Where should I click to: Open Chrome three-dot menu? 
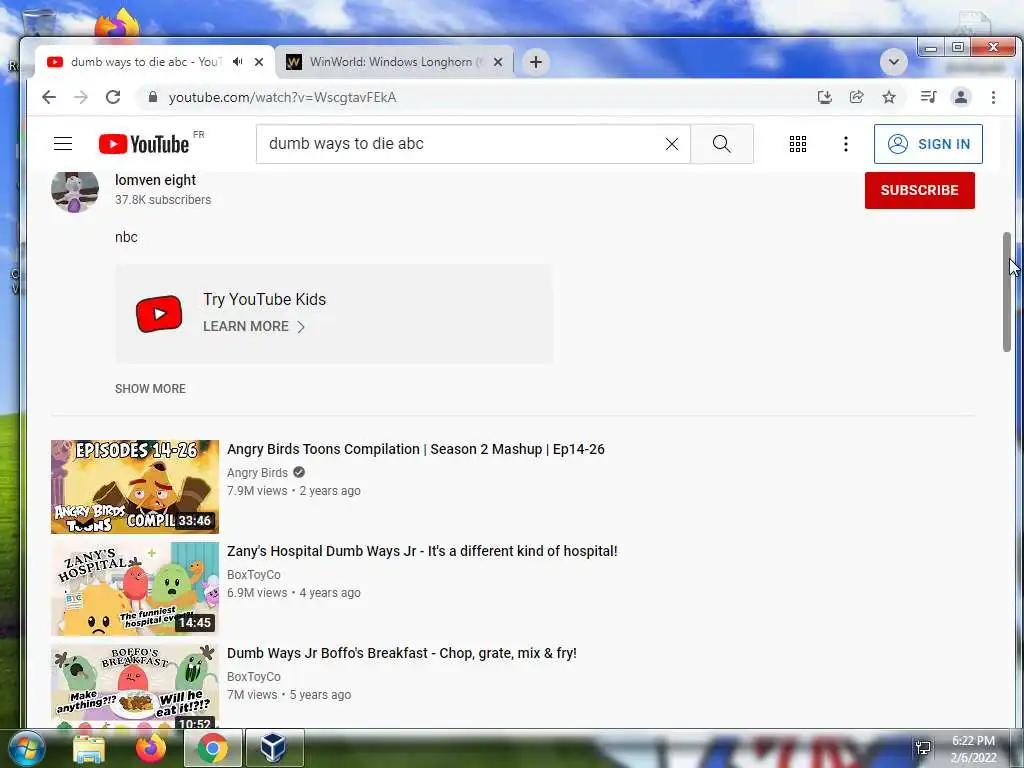click(x=993, y=97)
